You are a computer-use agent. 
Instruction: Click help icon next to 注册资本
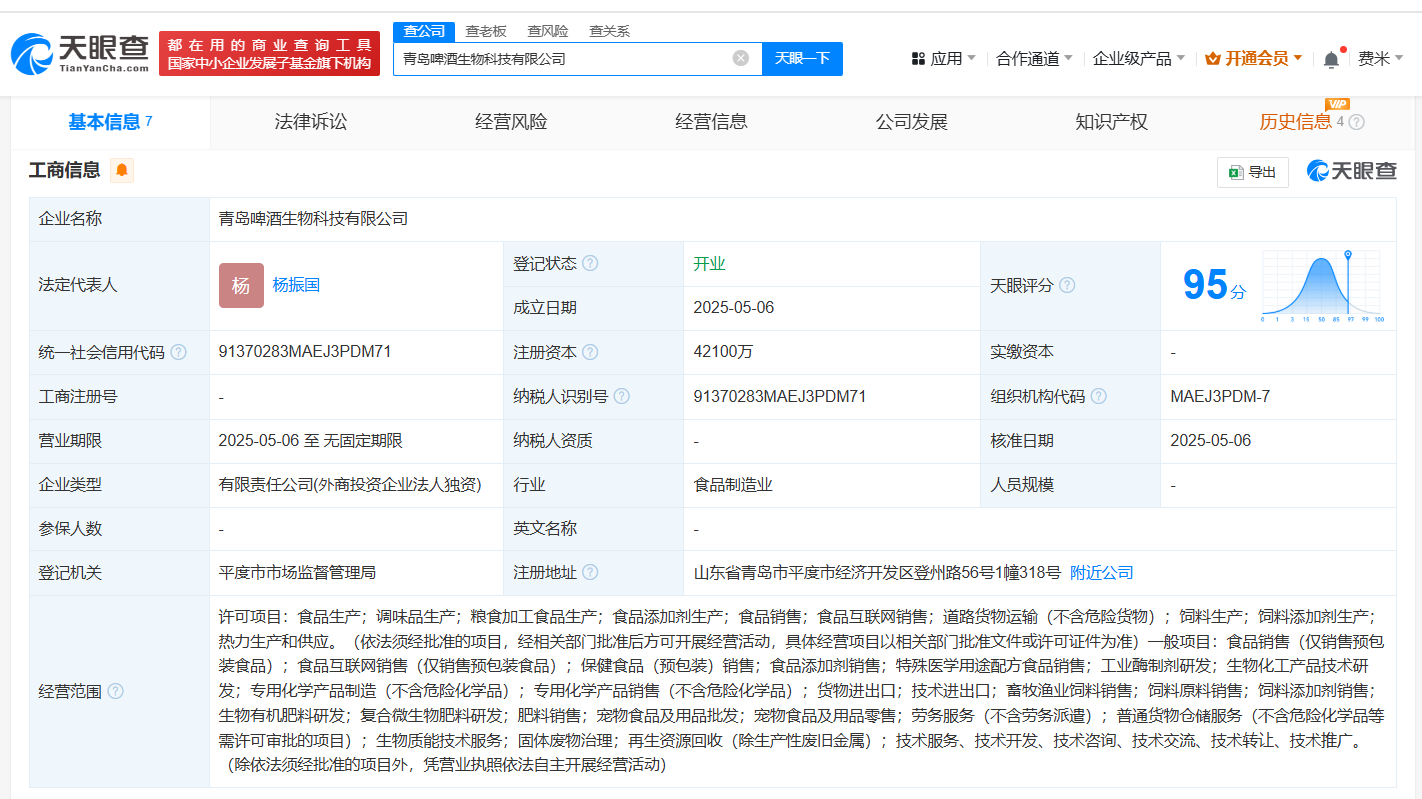590,353
